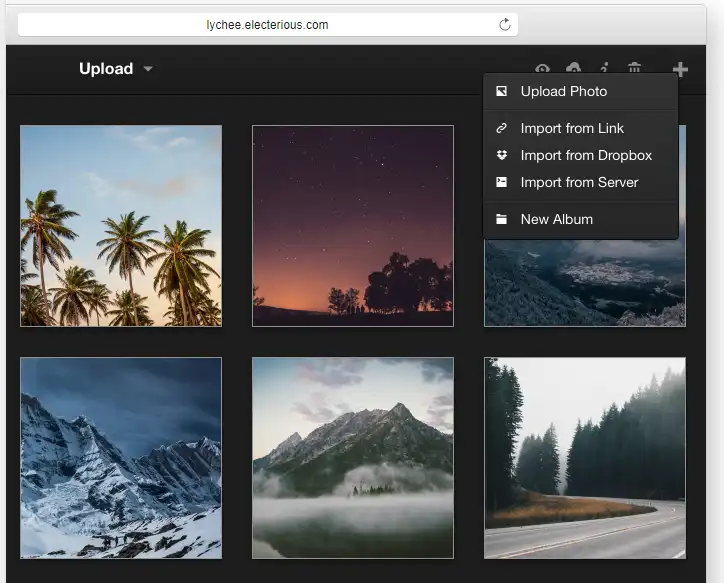
Task: Click the Upload album title
Action: point(106,69)
